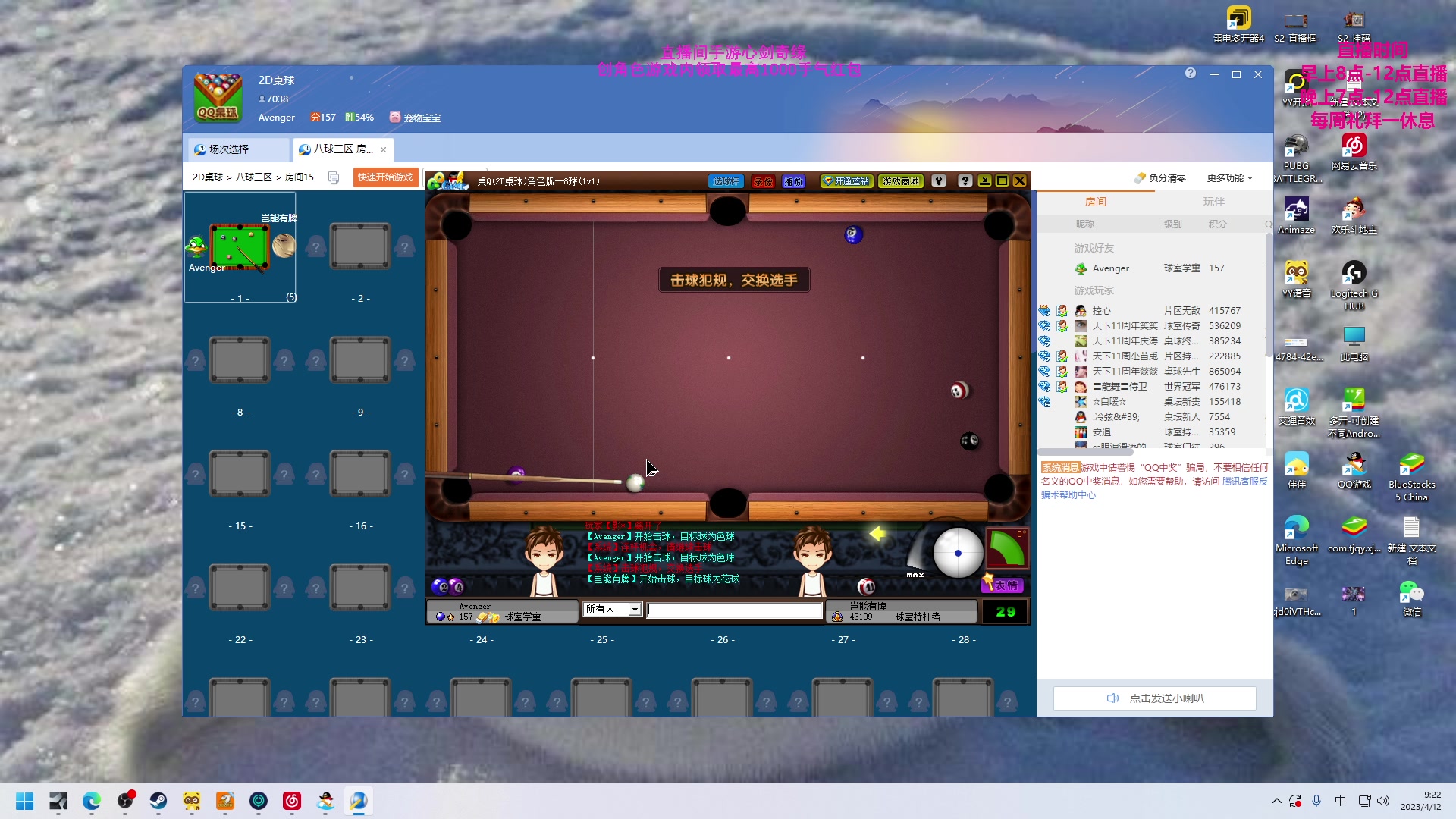Select the 玩伴 tab in player panel
This screenshot has width=1456, height=819.
click(x=1213, y=202)
